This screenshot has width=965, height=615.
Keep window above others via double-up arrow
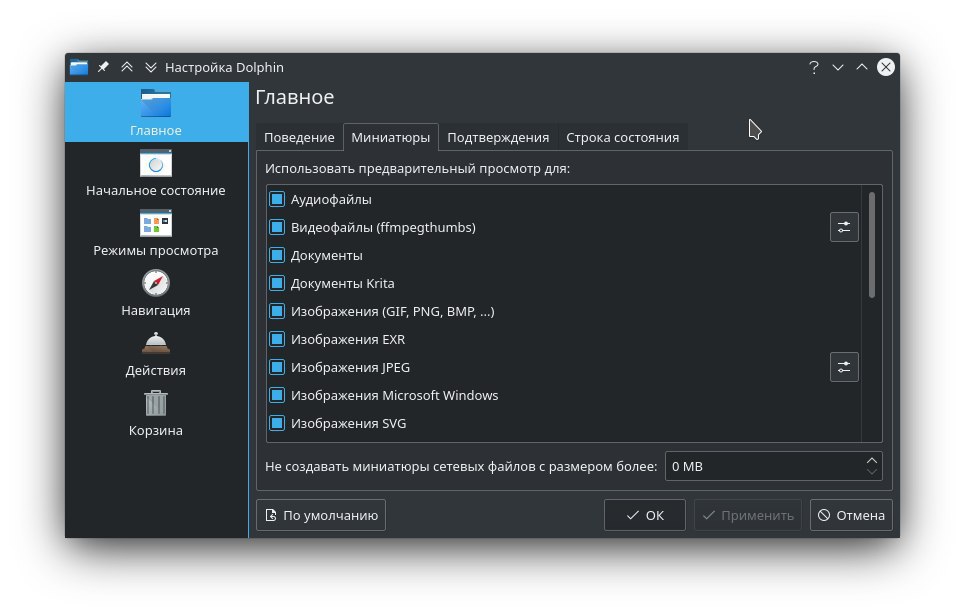click(x=127, y=67)
